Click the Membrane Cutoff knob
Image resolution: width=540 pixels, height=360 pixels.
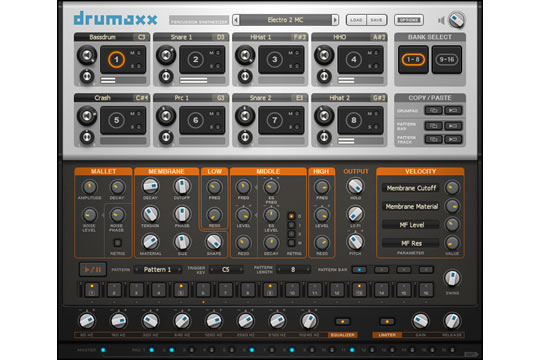click(x=182, y=186)
